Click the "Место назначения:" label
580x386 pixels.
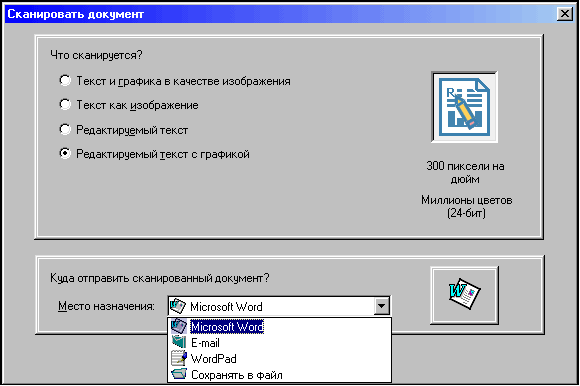click(106, 306)
